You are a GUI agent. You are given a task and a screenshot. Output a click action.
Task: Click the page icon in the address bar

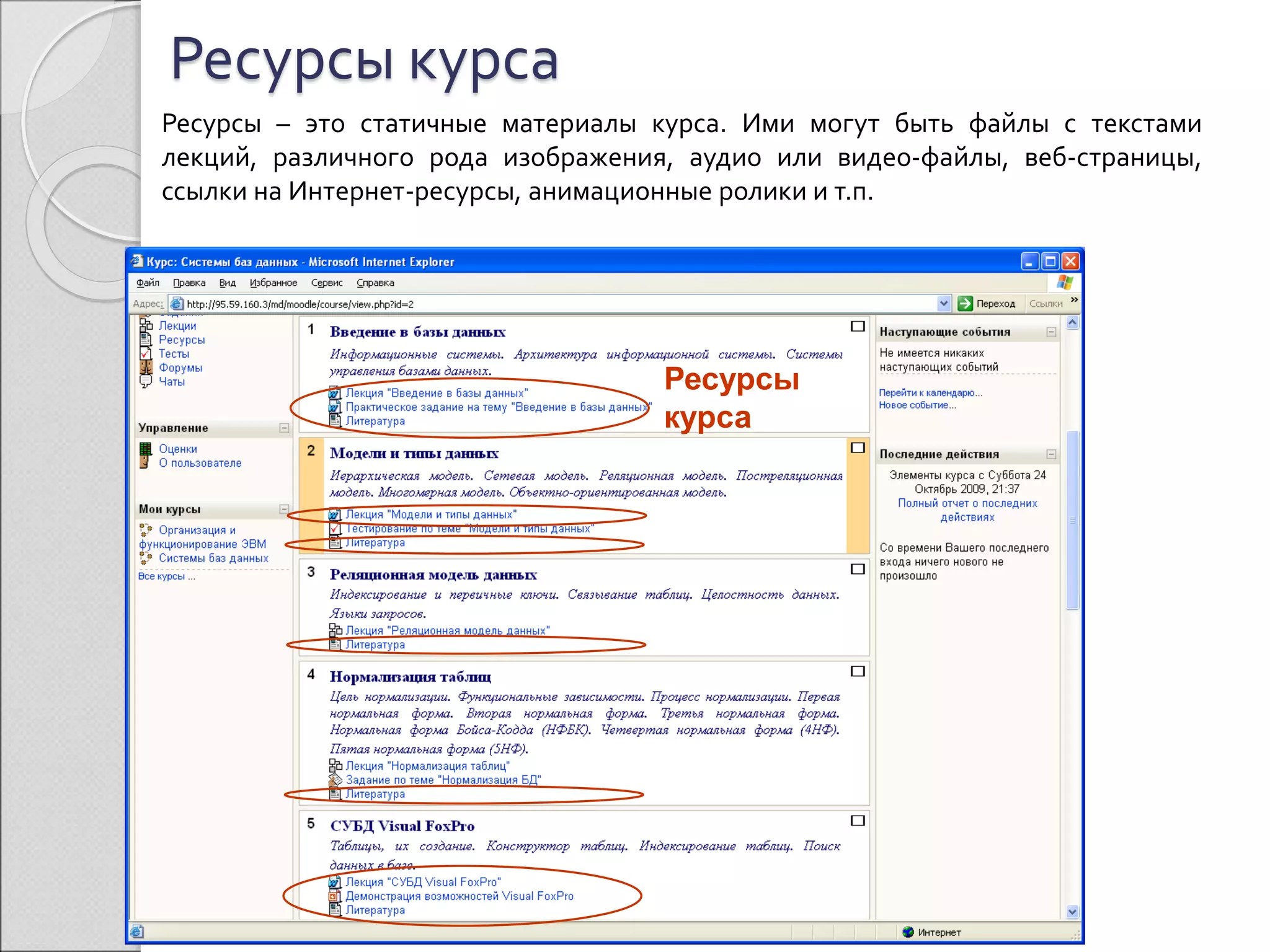pos(177,304)
